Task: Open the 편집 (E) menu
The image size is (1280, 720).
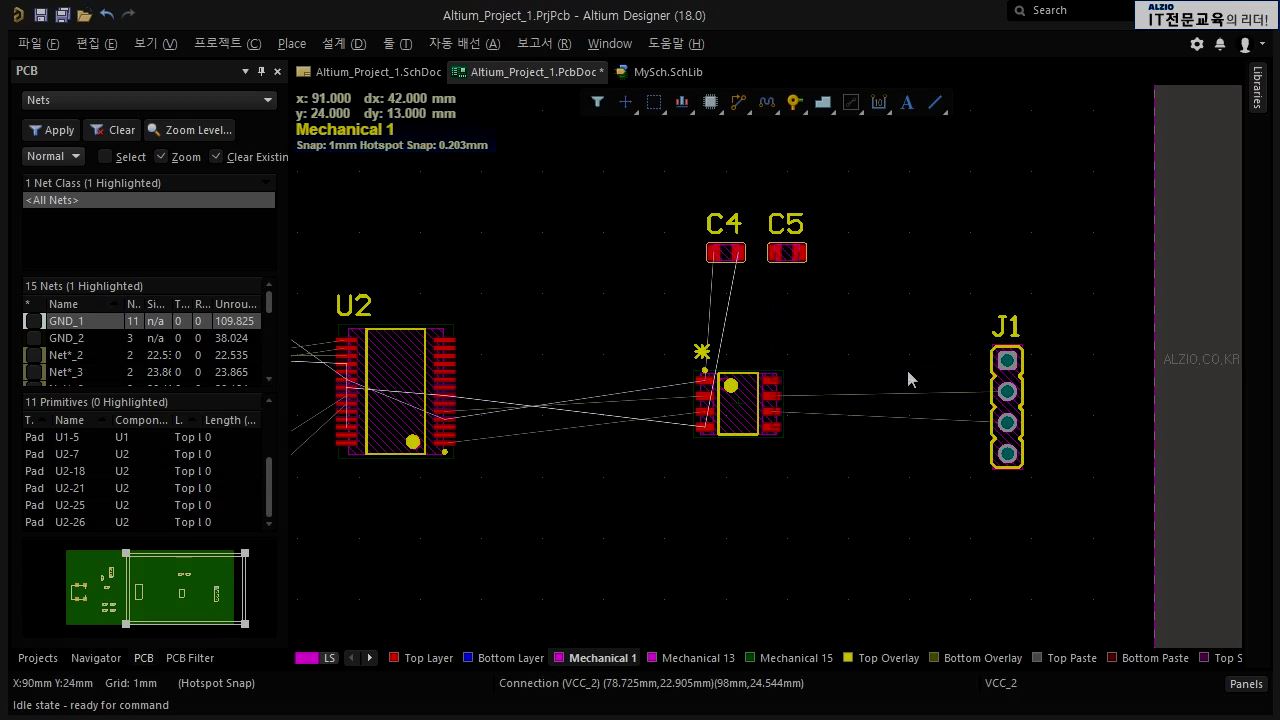Action: (x=96, y=44)
